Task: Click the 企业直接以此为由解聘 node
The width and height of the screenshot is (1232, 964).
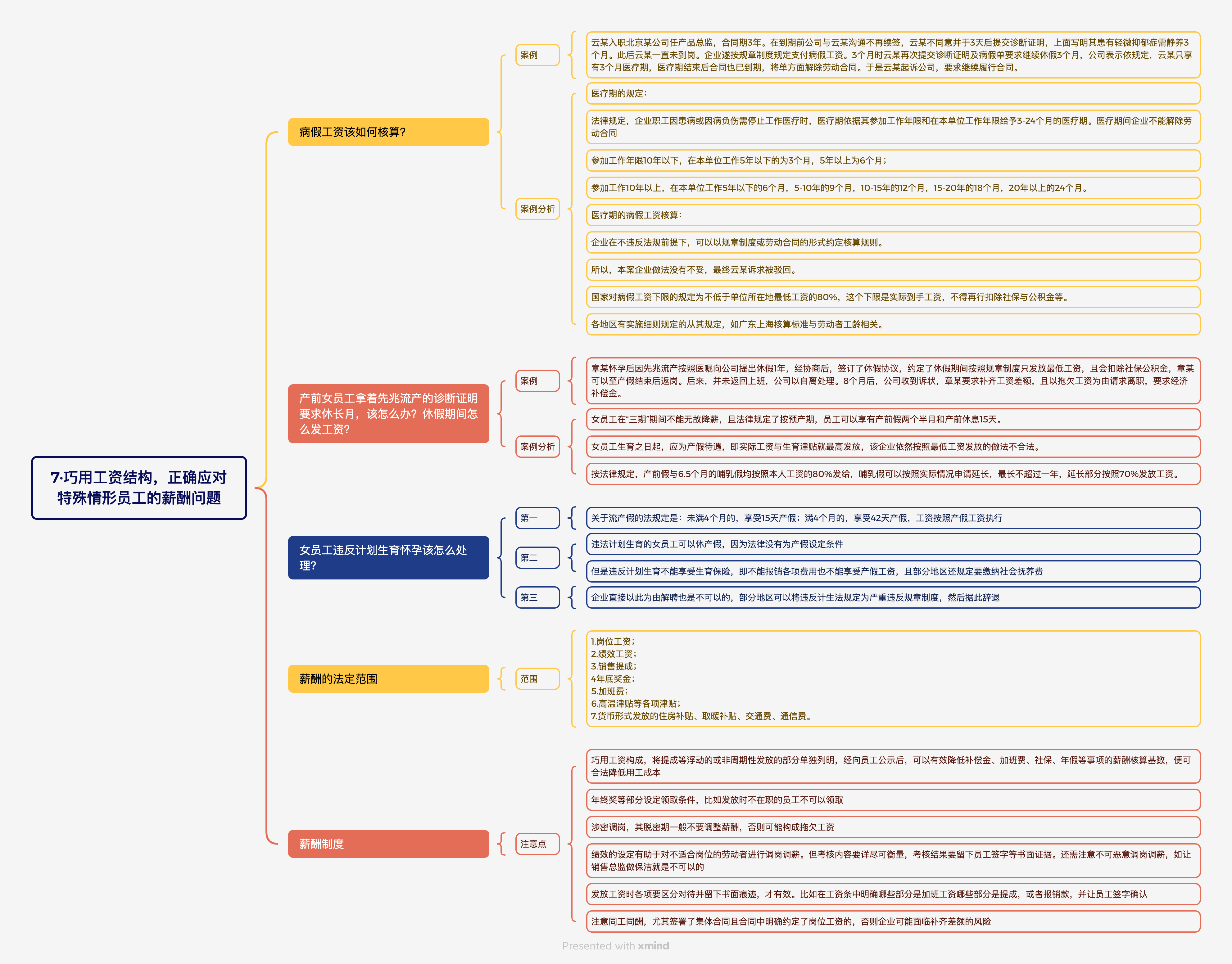Action: tap(893, 597)
